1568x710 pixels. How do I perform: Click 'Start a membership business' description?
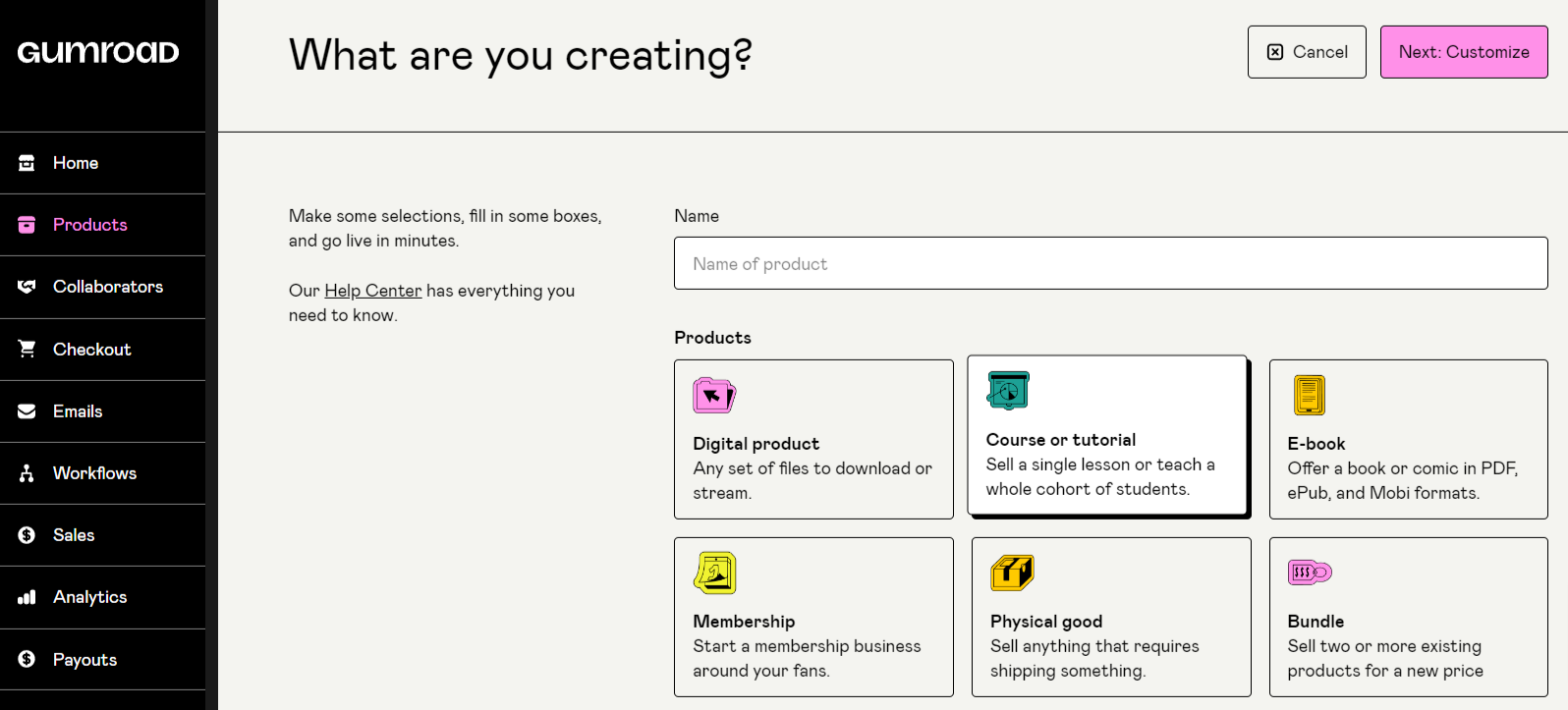(x=807, y=658)
